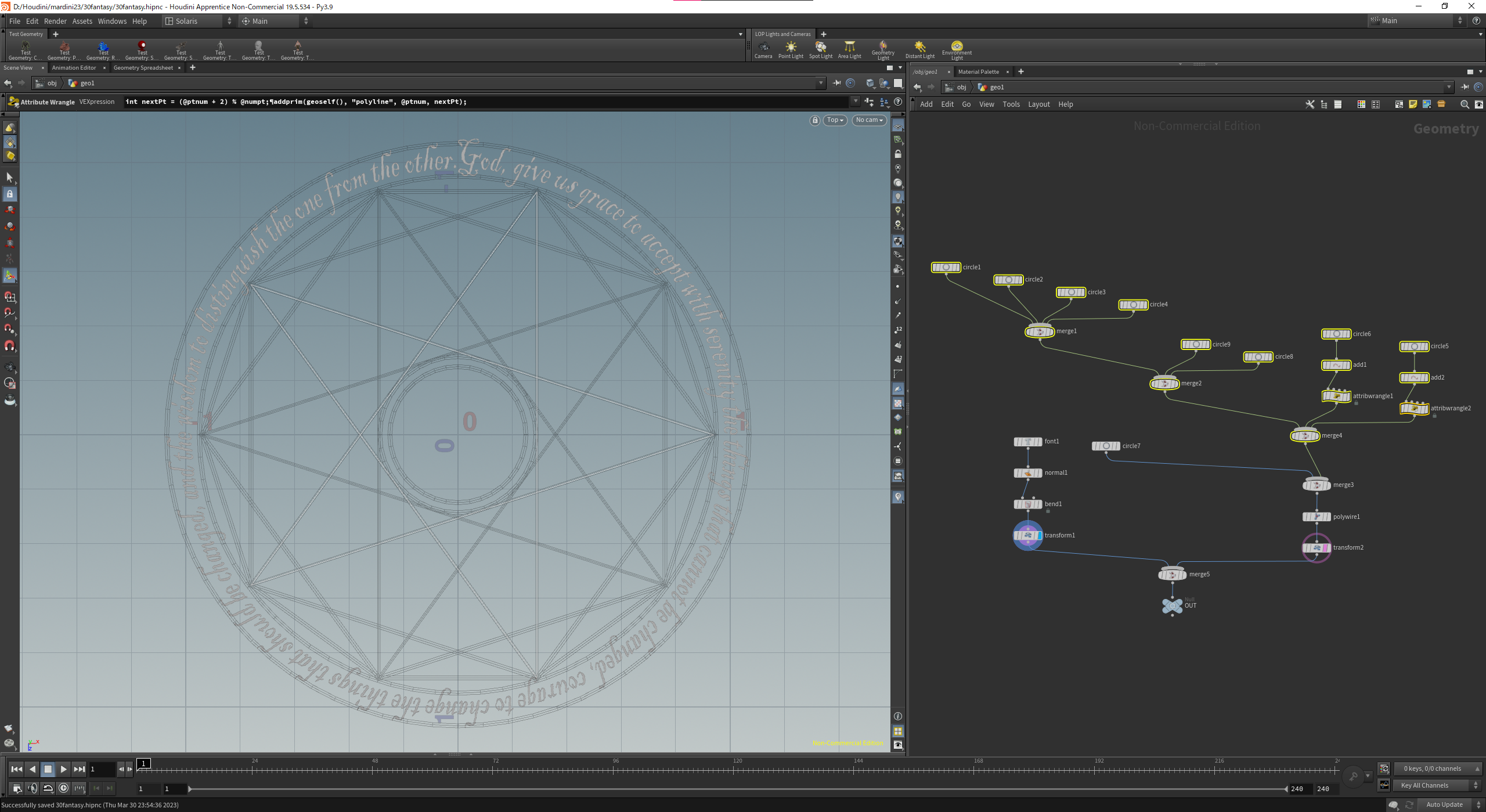Open the Solaris desktop dropdown

click(x=199, y=21)
